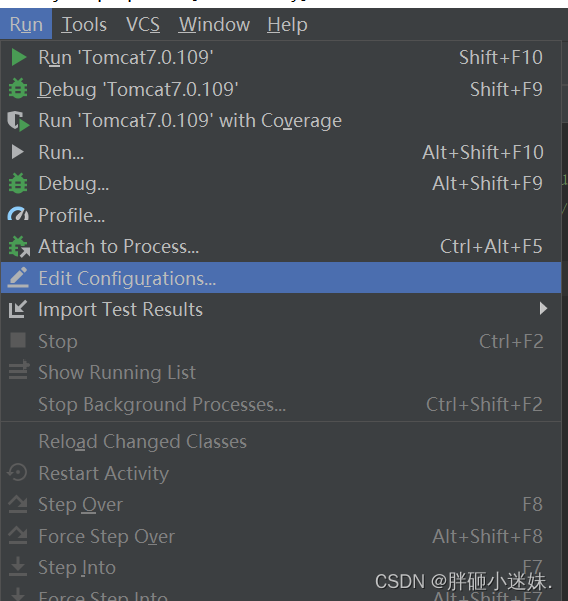Screen dimensions: 568x601
Task: Expand the Import Test Results submenu arrow
Action: click(543, 309)
